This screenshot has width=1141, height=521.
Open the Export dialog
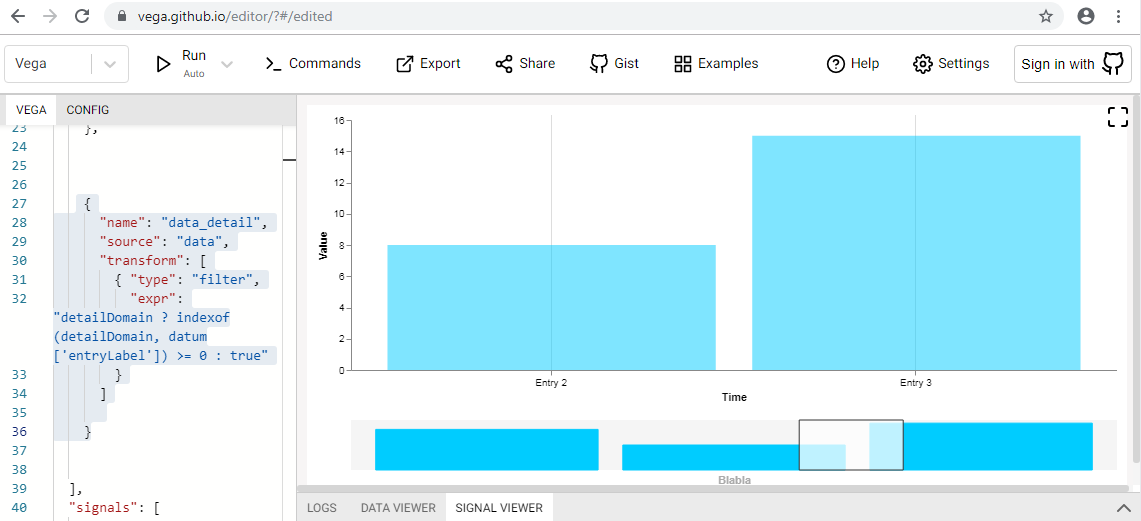[x=428, y=64]
